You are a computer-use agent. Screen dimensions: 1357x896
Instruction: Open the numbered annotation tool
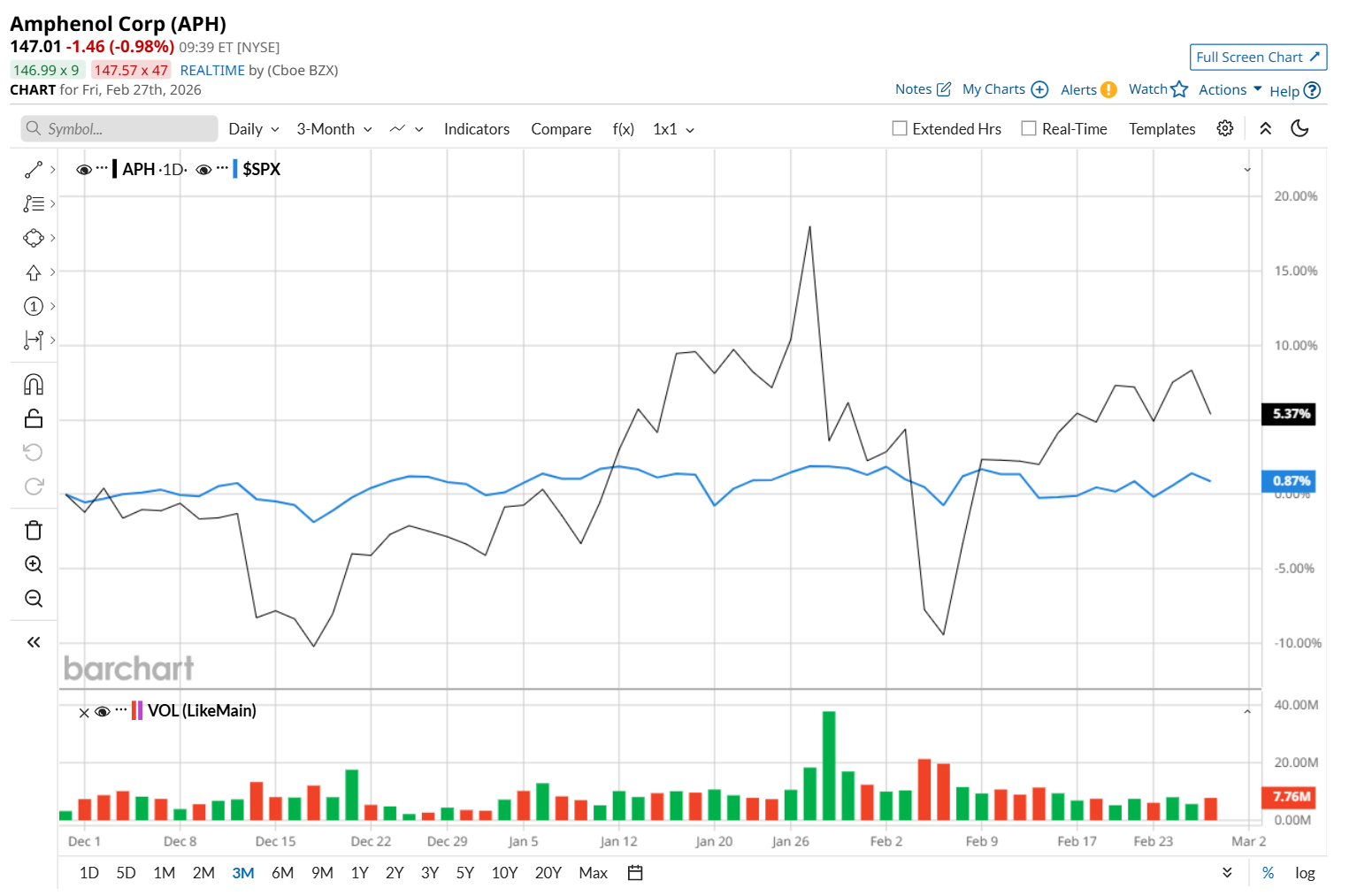(x=34, y=306)
